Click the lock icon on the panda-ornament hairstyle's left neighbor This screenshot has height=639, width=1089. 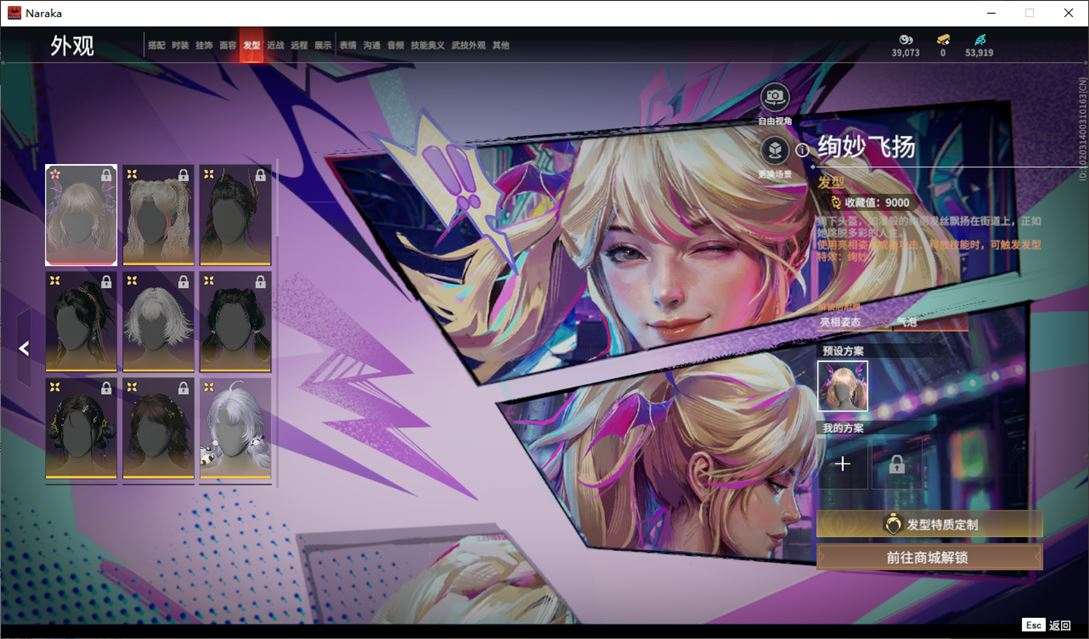(183, 388)
